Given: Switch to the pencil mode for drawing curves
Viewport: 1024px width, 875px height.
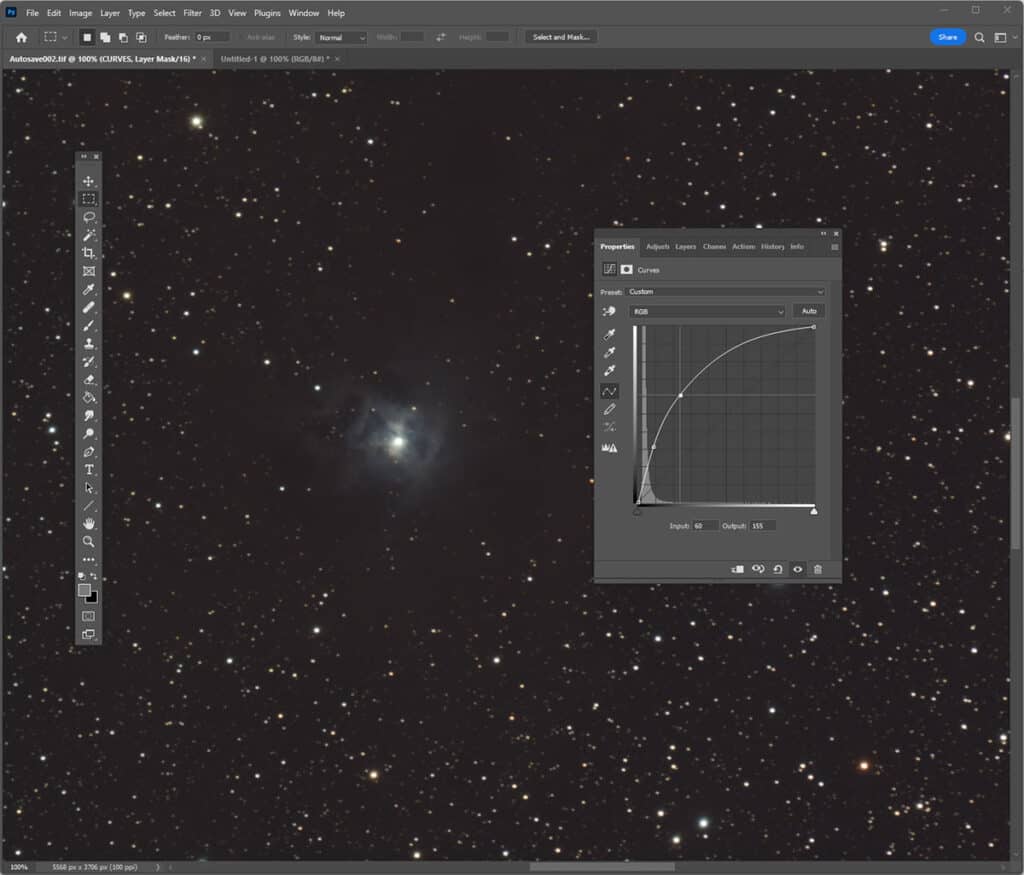Looking at the screenshot, I should pyautogui.click(x=609, y=409).
